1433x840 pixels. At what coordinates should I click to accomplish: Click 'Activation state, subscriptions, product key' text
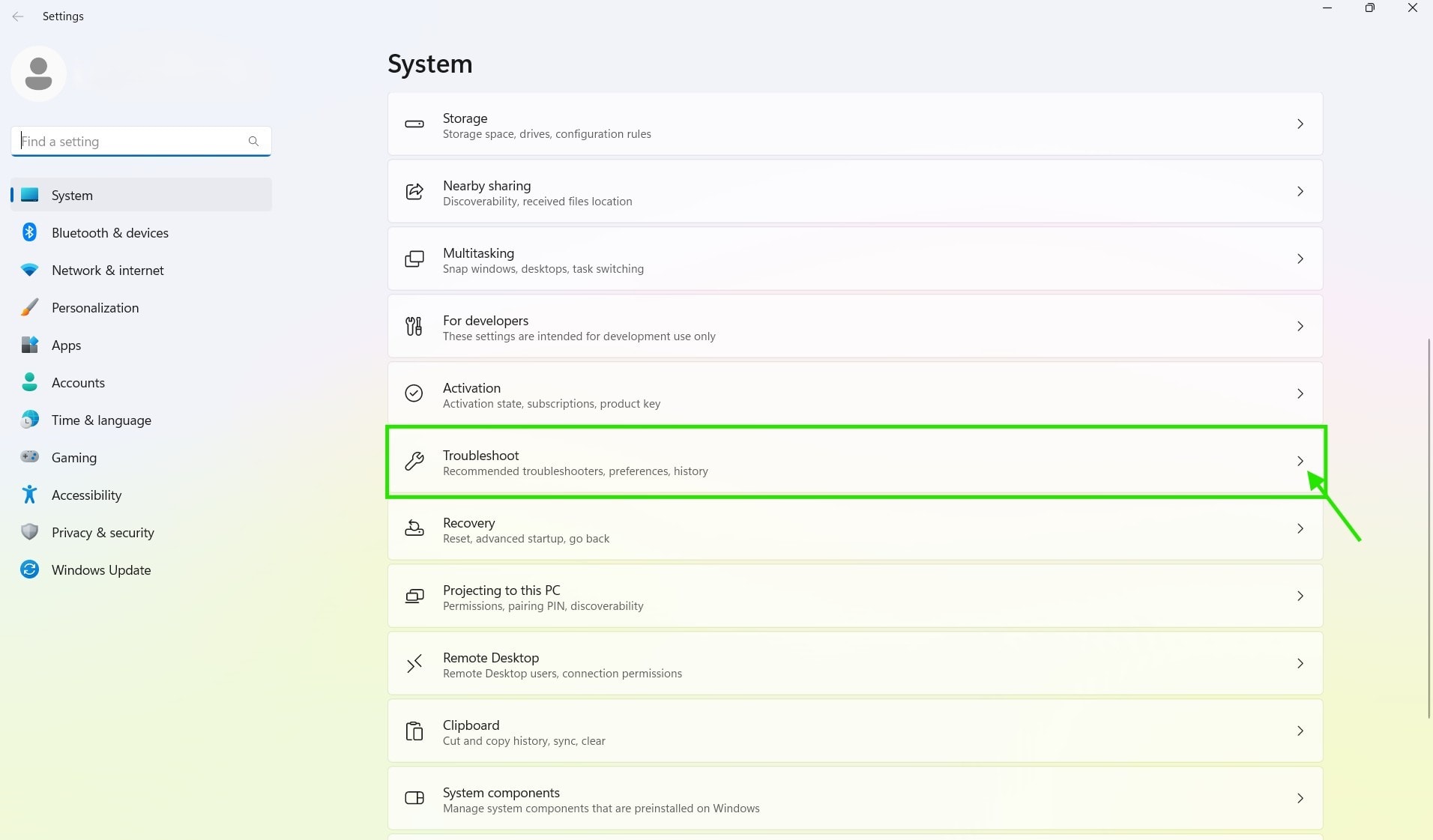click(x=551, y=404)
